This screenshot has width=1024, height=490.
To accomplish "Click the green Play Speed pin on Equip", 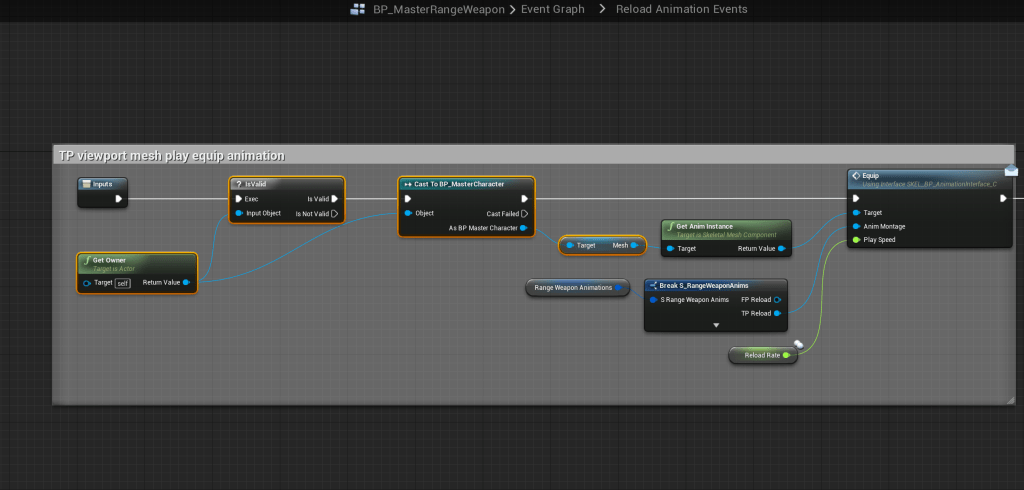I will tap(855, 240).
